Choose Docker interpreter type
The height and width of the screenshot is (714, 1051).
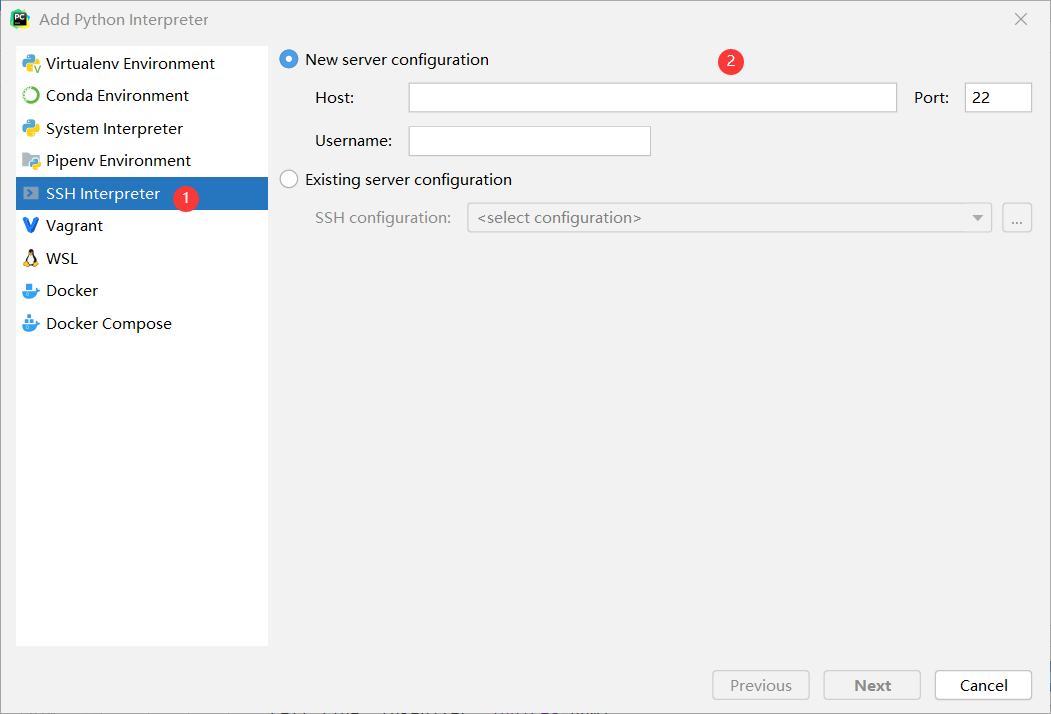pos(142,291)
